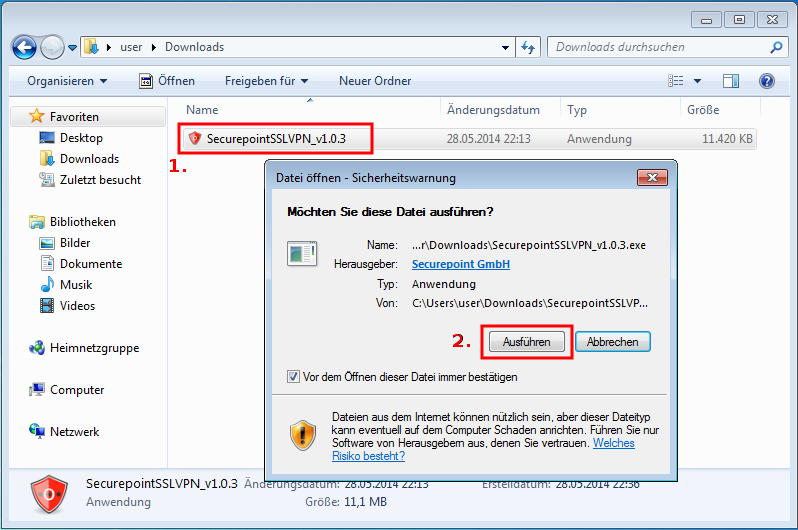Open 'Zuletzt besucht' in the sidebar

(100, 180)
